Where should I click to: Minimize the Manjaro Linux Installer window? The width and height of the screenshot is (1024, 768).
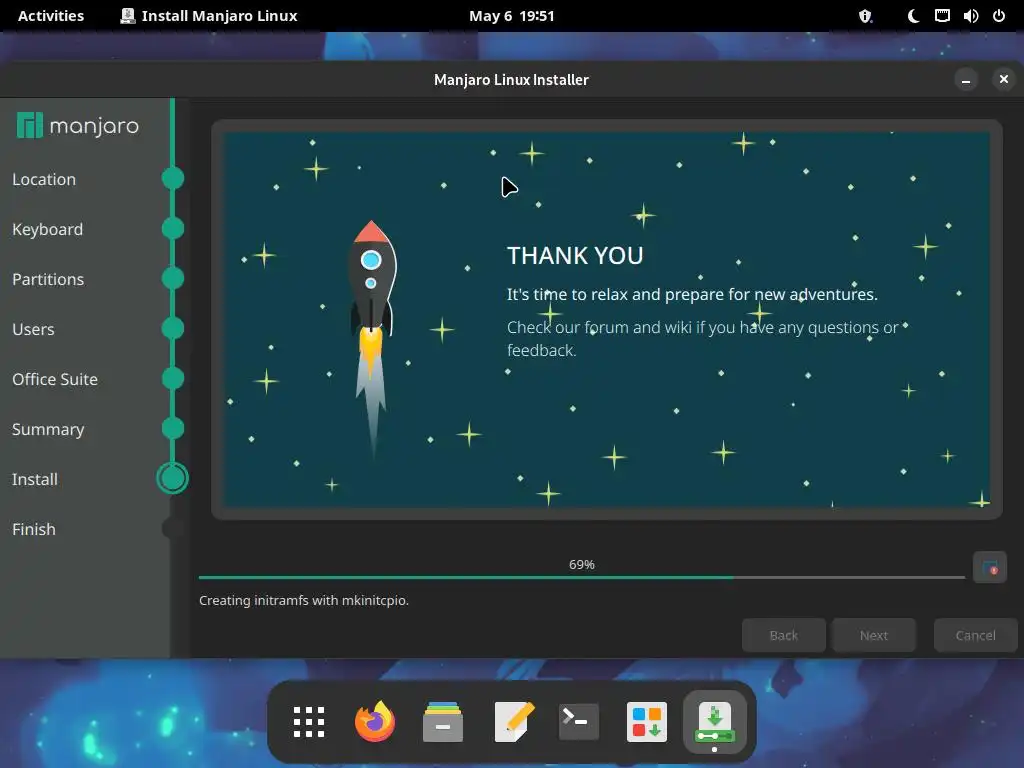[966, 80]
